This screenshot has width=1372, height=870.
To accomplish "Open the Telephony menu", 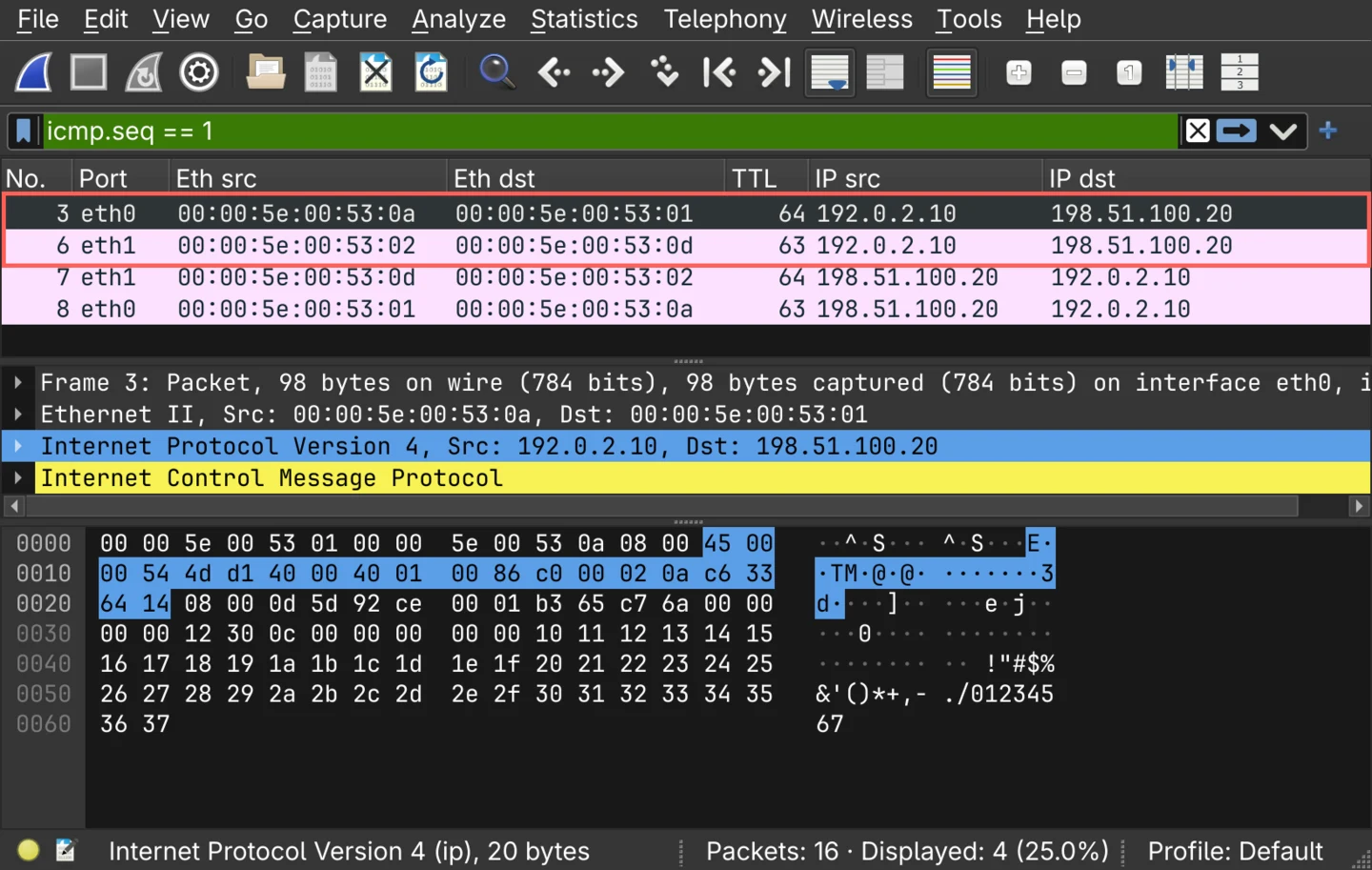I will coord(725,19).
